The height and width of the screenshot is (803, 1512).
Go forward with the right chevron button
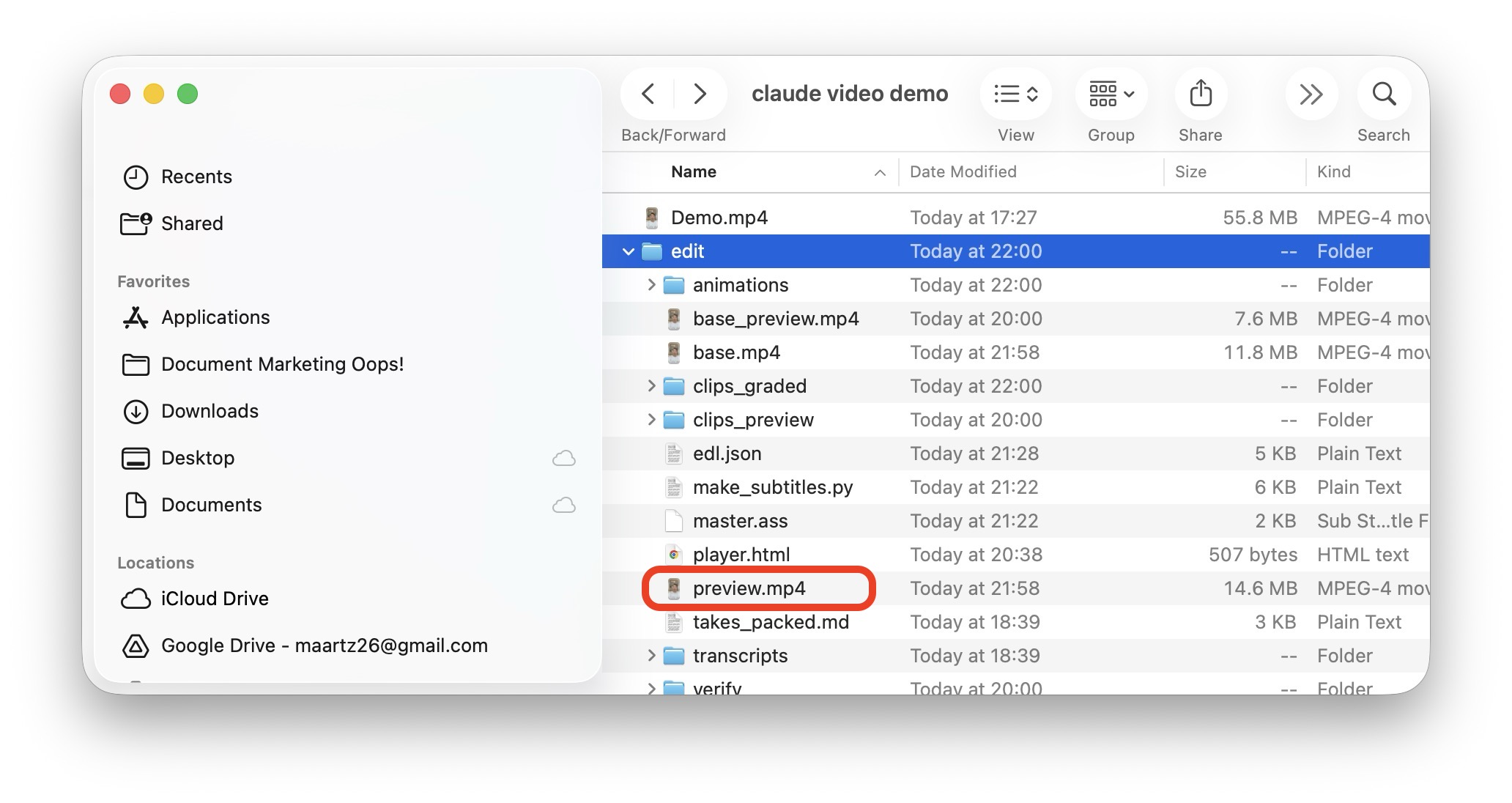click(x=700, y=94)
